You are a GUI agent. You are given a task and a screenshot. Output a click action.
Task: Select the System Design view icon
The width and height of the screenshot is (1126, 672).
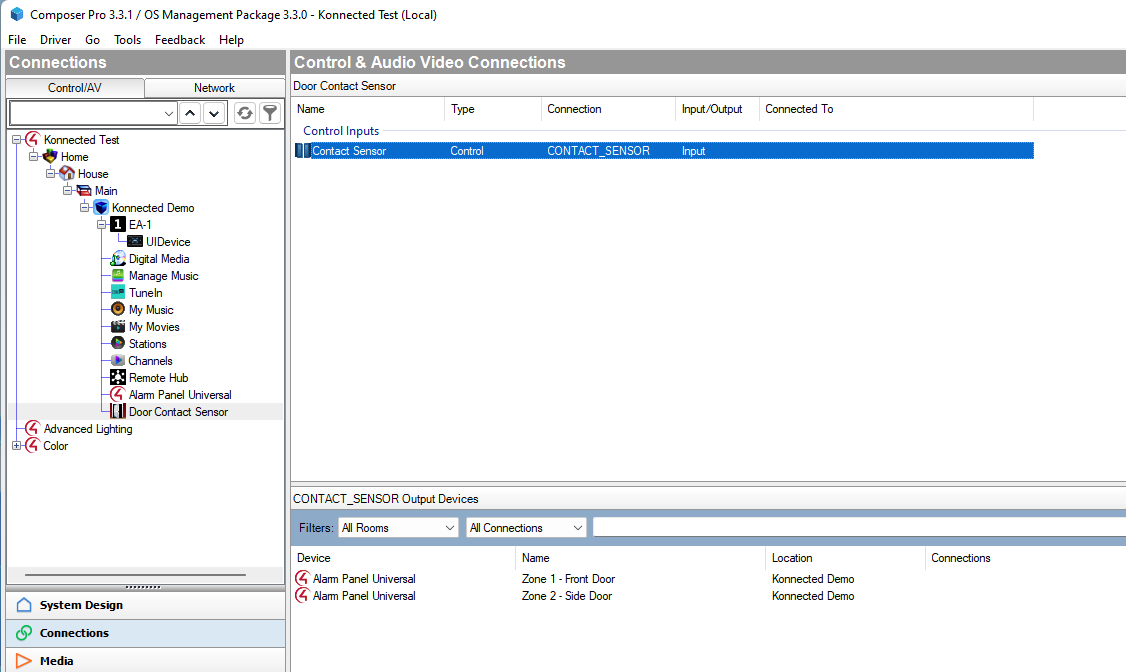point(25,605)
